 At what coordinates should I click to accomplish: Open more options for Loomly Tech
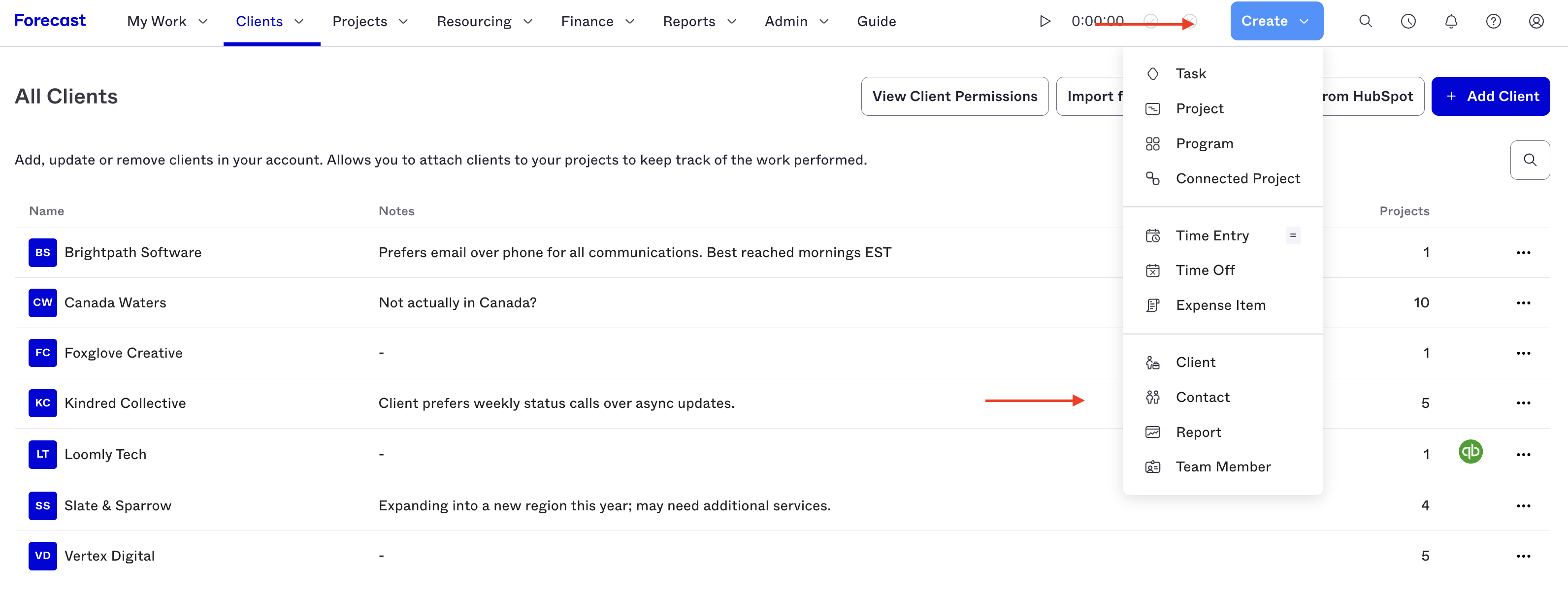(1523, 454)
